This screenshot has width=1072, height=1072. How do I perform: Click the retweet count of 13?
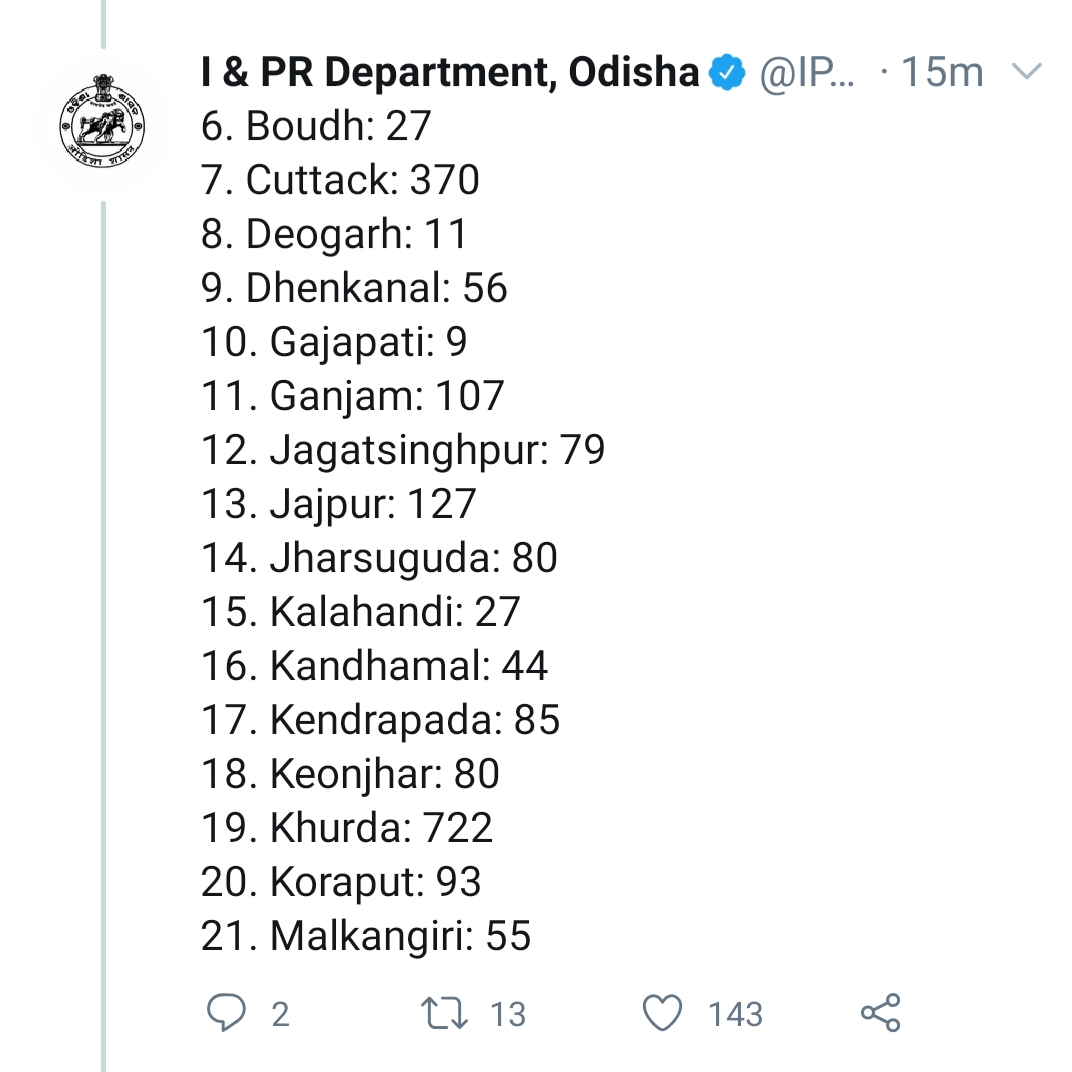coord(508,1014)
